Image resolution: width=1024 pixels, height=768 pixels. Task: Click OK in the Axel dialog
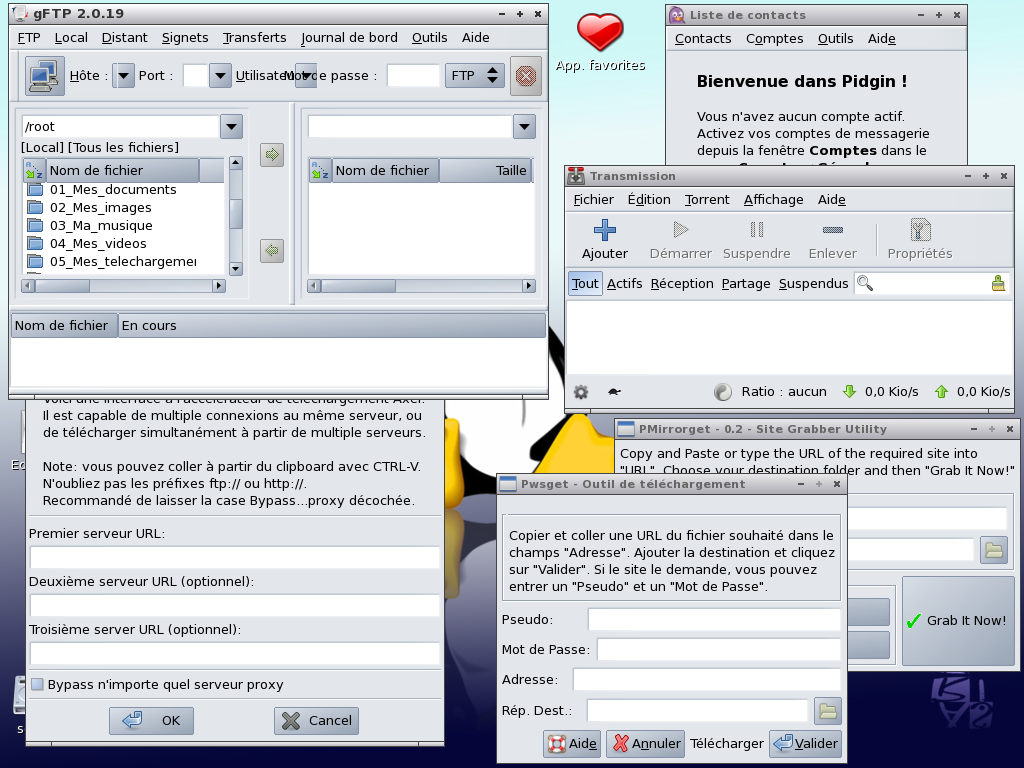[152, 721]
